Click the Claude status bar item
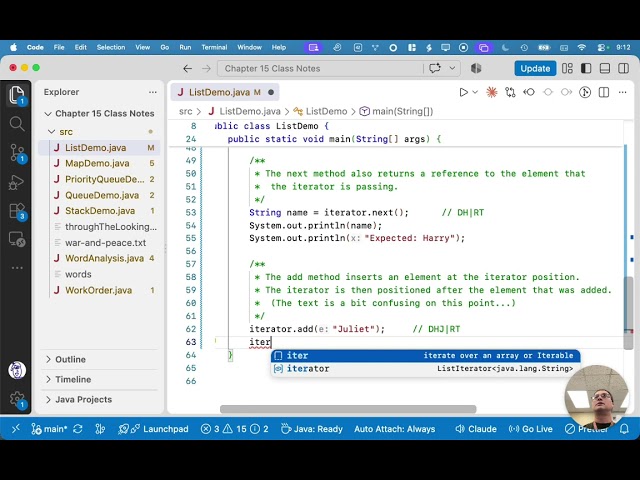The height and width of the screenshot is (480, 640). coord(476,429)
